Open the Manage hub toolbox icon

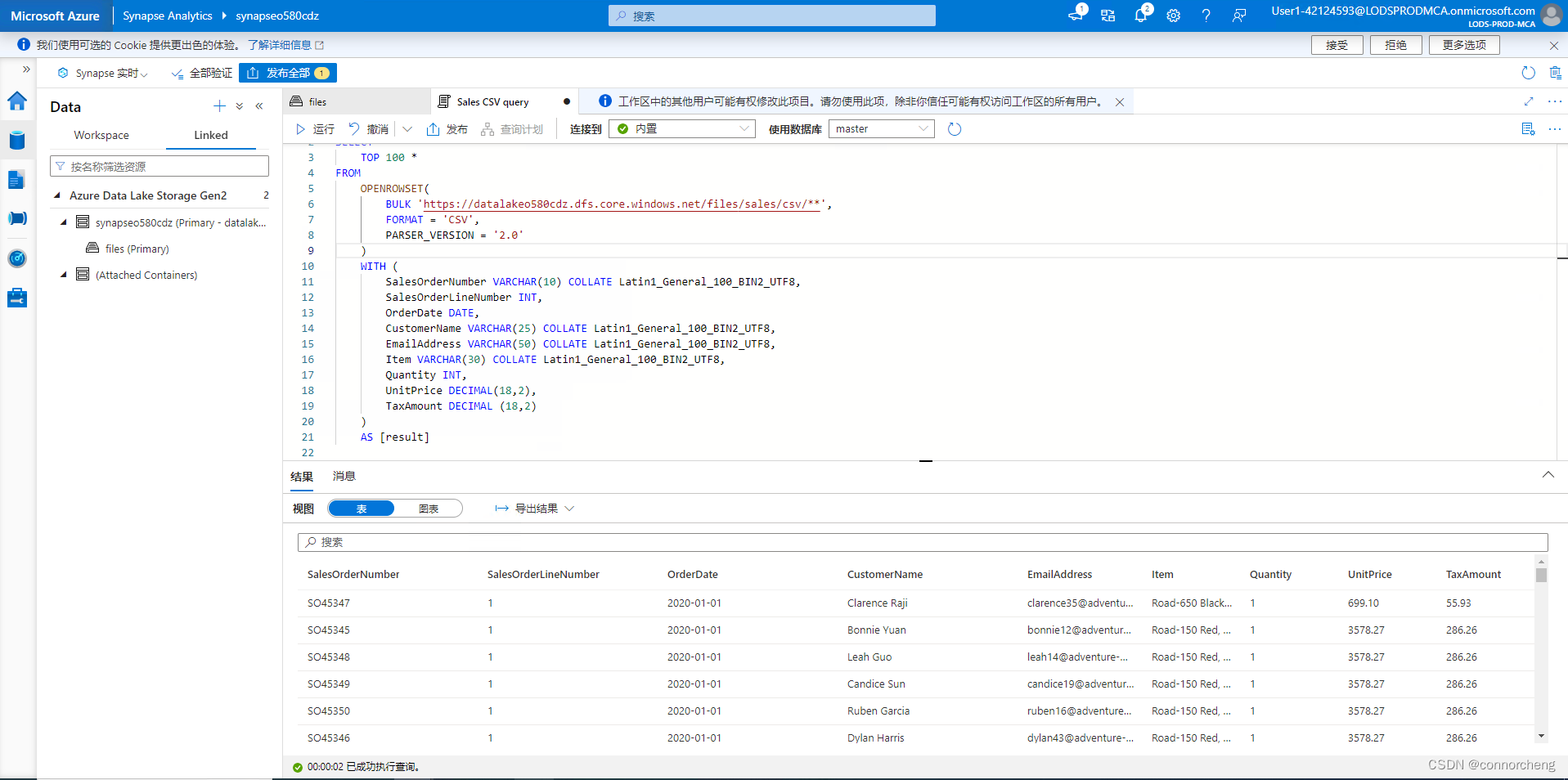coord(17,298)
